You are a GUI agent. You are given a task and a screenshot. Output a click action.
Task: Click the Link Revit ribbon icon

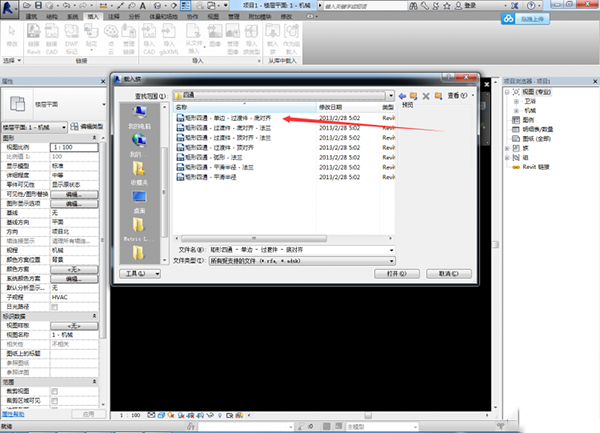(34, 39)
